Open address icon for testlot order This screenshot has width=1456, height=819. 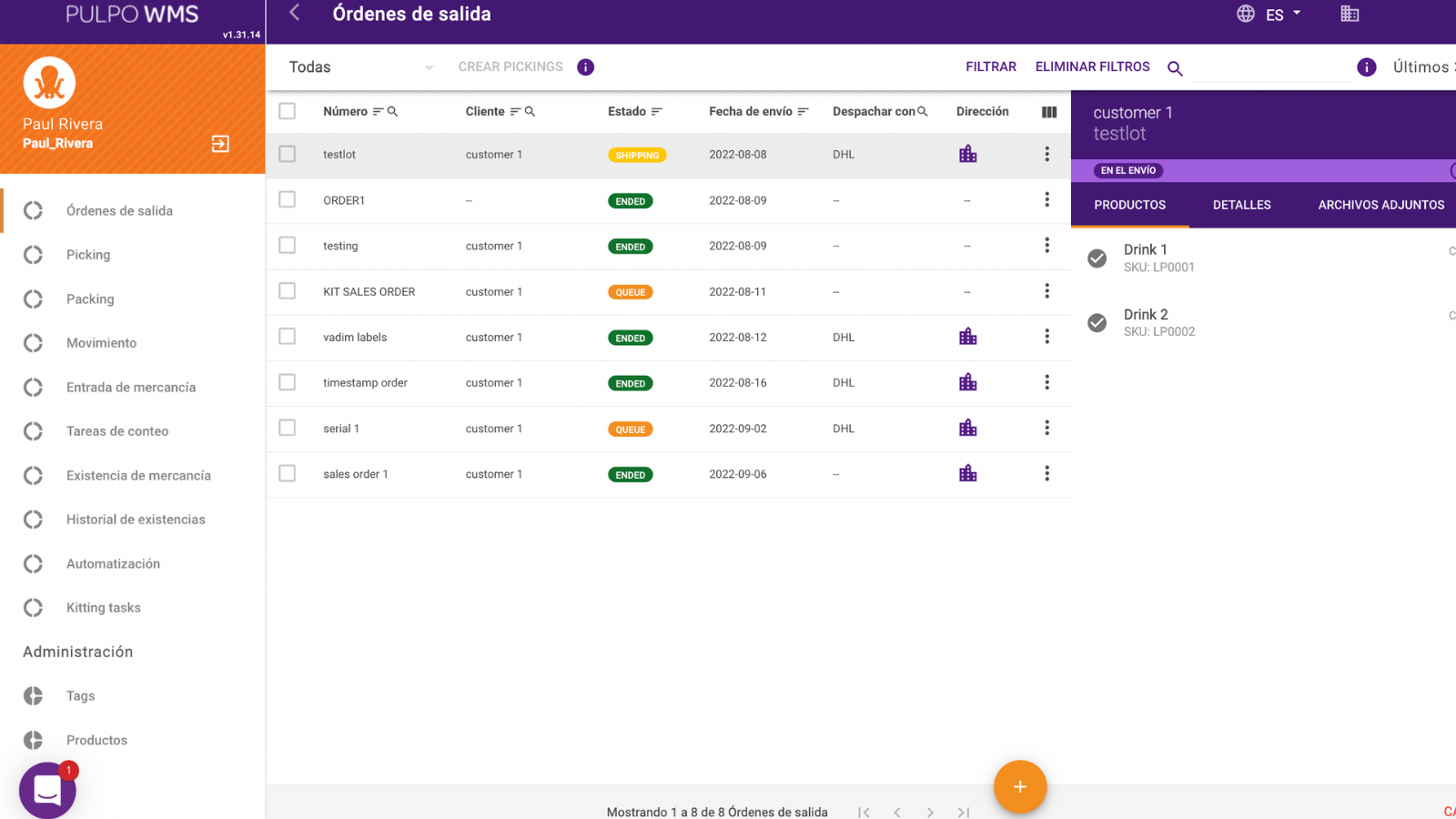coord(968,154)
